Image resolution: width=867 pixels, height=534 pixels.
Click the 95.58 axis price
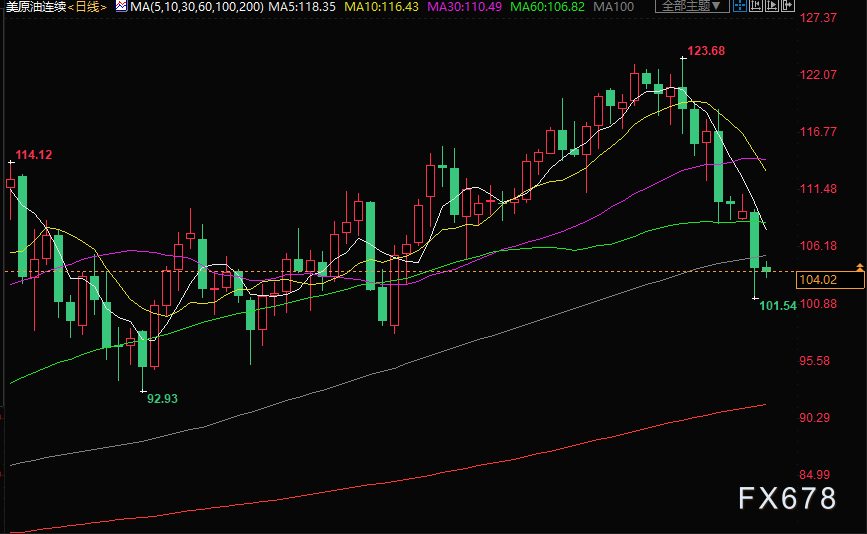pos(814,360)
